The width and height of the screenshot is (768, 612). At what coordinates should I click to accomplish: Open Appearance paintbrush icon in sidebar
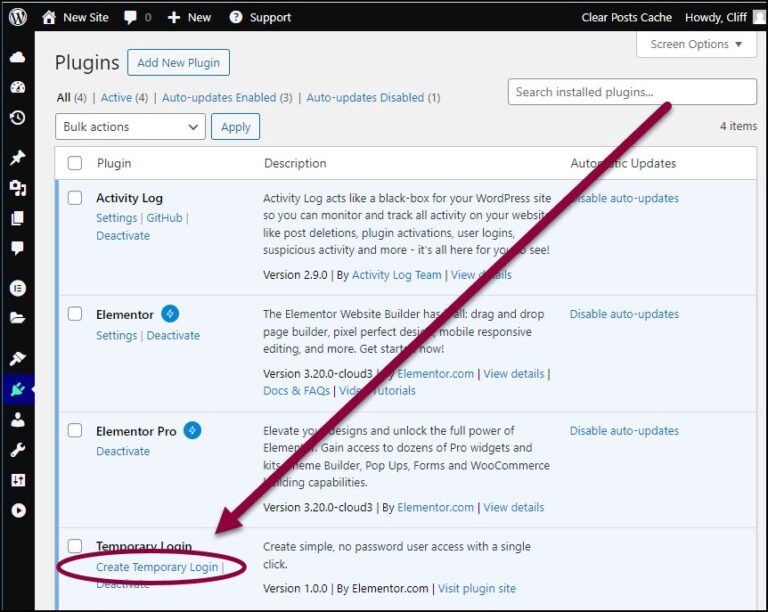pos(17,358)
